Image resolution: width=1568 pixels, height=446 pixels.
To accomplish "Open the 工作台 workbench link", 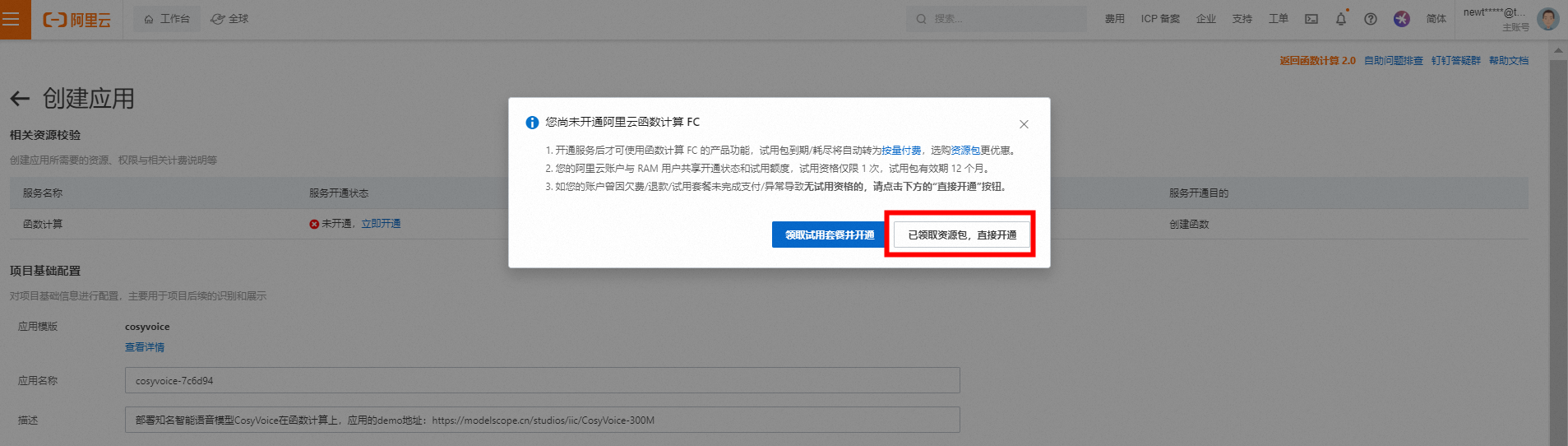I will coord(167,19).
